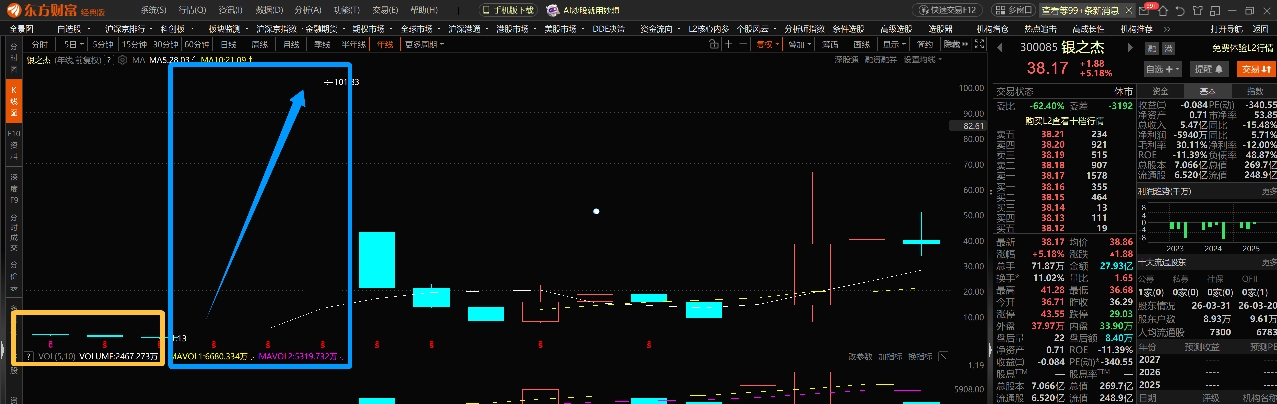Screen dimensions: 1277x404
Task: Switch to the 资金 panel tab
Action: click(x=1158, y=91)
